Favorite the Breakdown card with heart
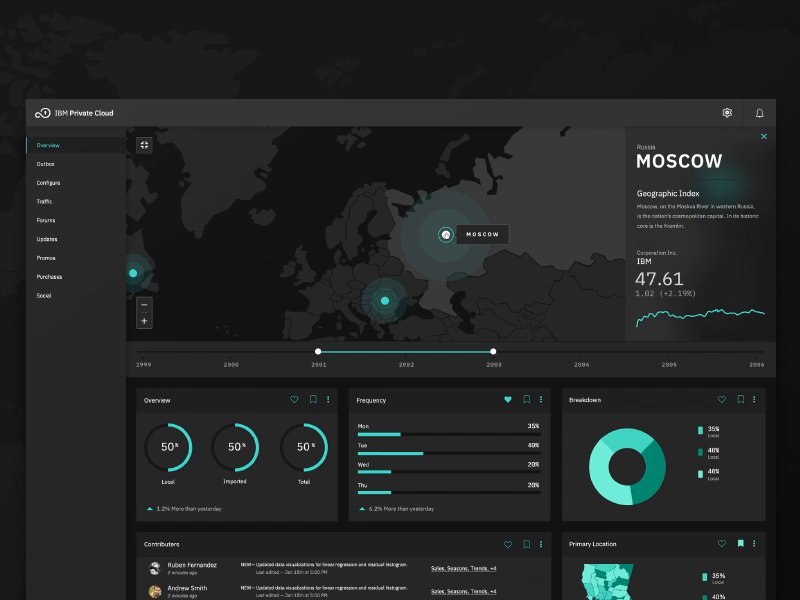 click(x=721, y=399)
